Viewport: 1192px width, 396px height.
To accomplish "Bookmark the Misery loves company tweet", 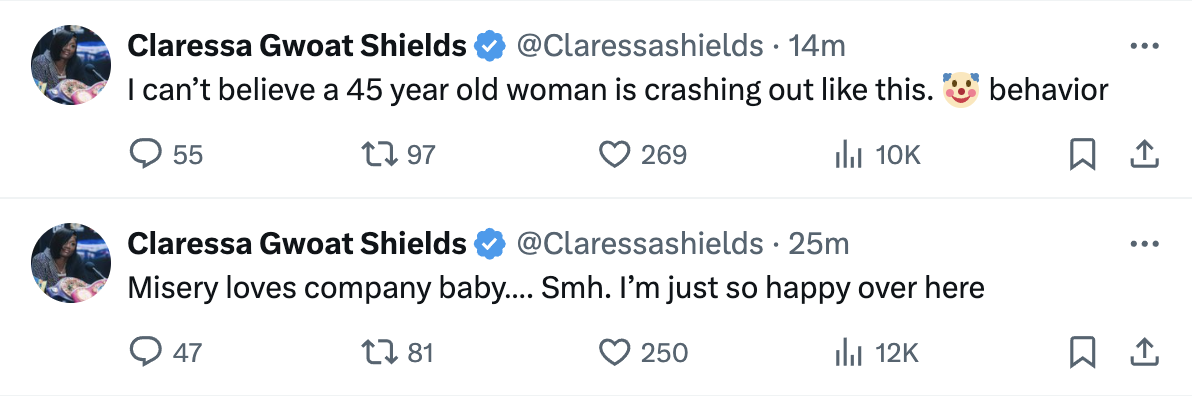I will pos(1083,353).
